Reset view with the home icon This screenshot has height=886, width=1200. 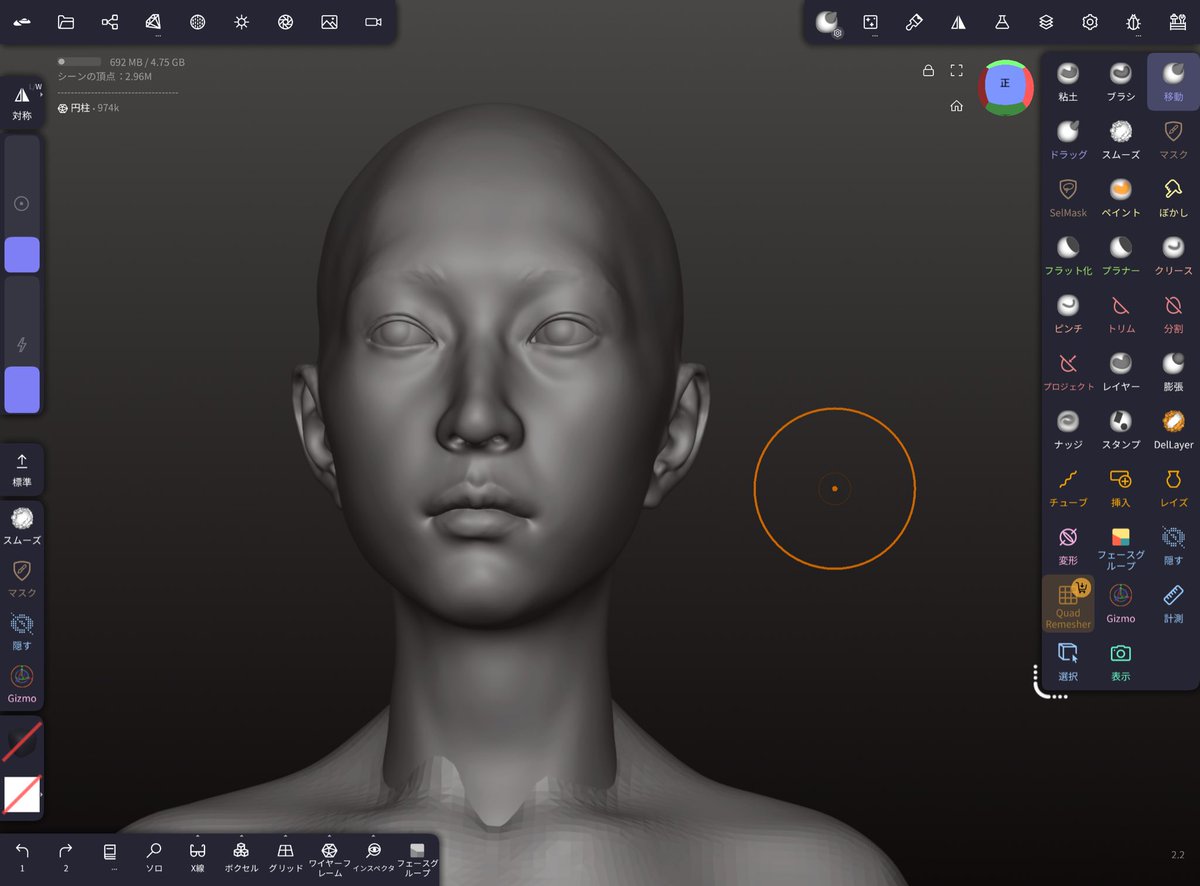coord(957,106)
